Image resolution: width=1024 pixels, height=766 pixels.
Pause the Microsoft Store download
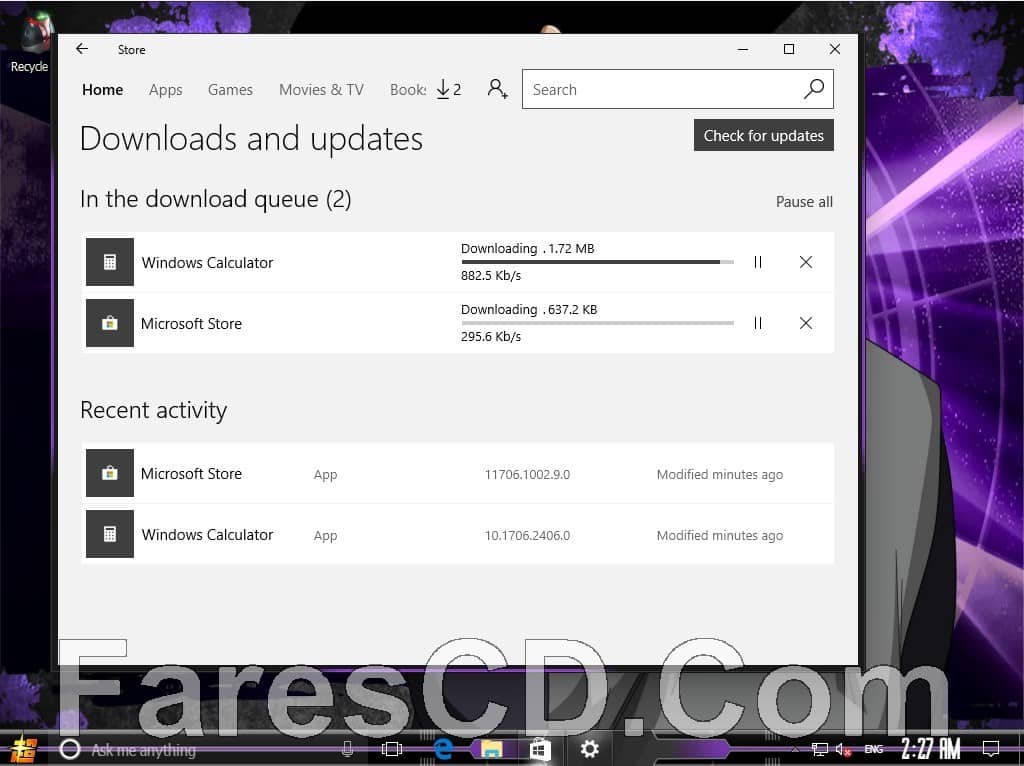(758, 323)
